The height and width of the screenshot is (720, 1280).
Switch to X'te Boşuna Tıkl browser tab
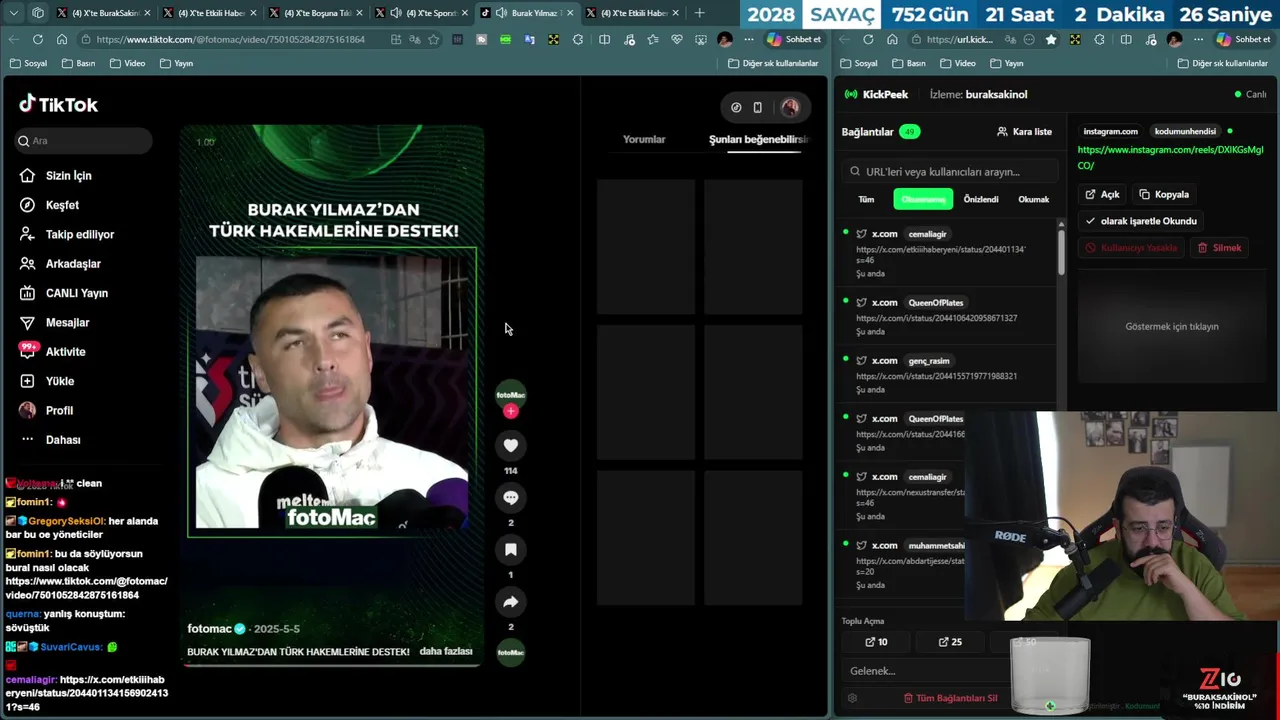pyautogui.click(x=318, y=13)
